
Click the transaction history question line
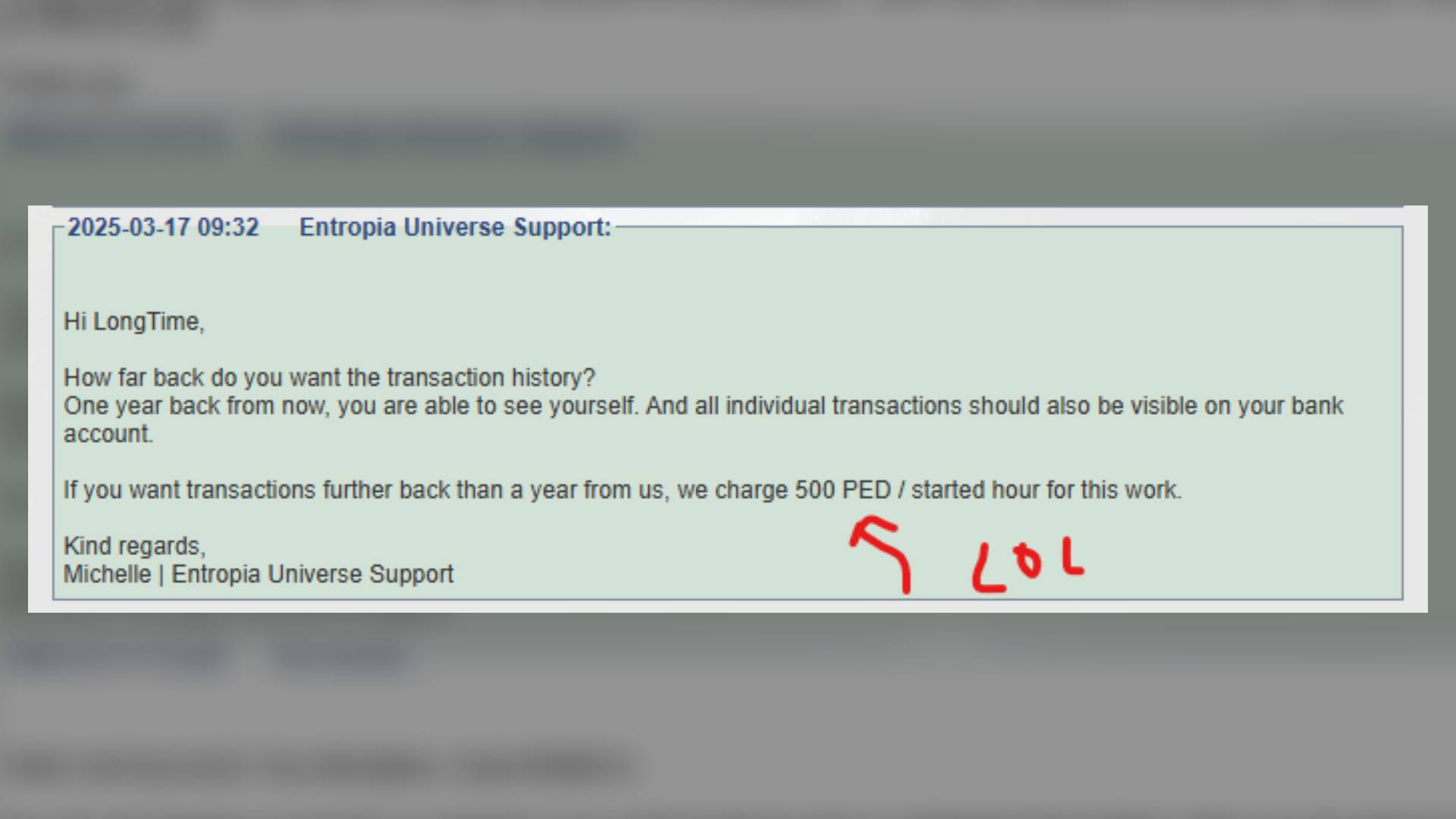coord(329,378)
